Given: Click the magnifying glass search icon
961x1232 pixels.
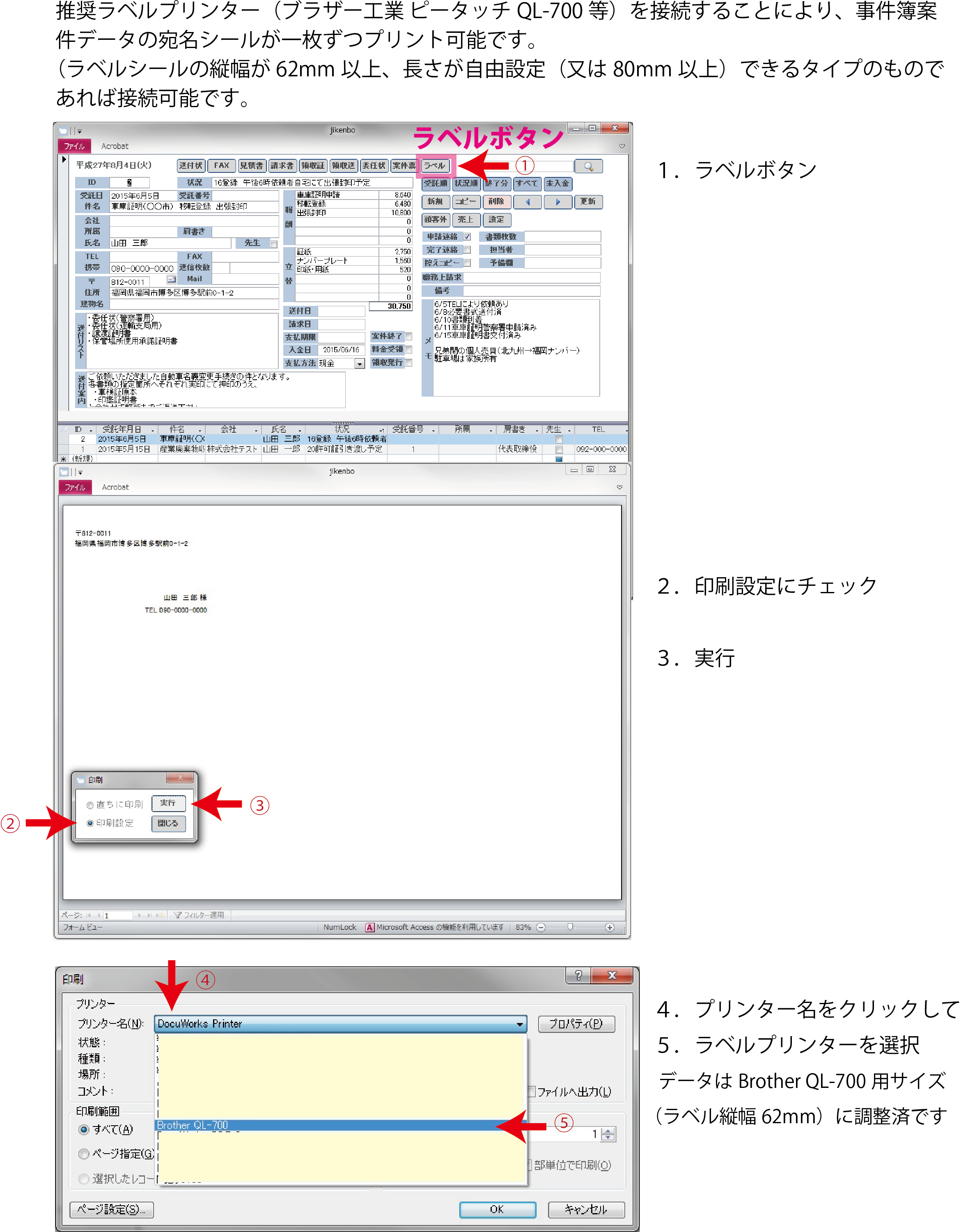Looking at the screenshot, I should point(588,166).
